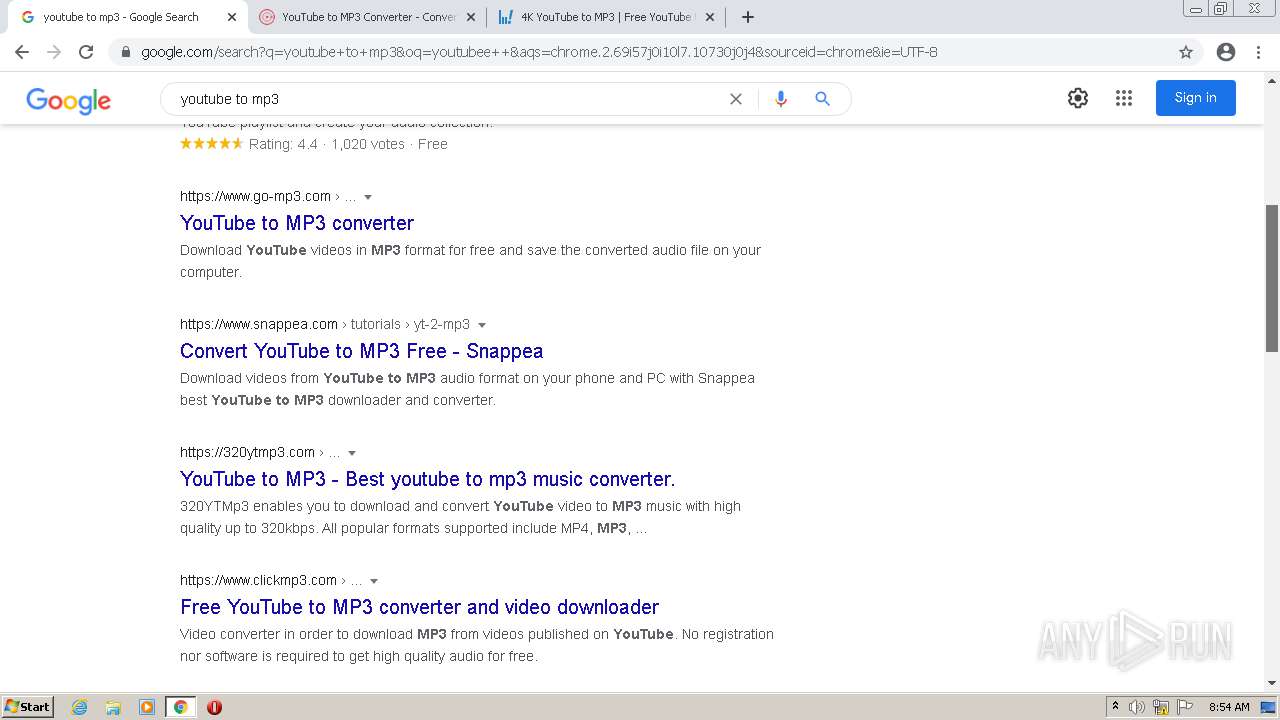Viewport: 1280px width, 720px height.
Task: Close the YouTube to MP3 Converter tab
Action: (x=471, y=17)
